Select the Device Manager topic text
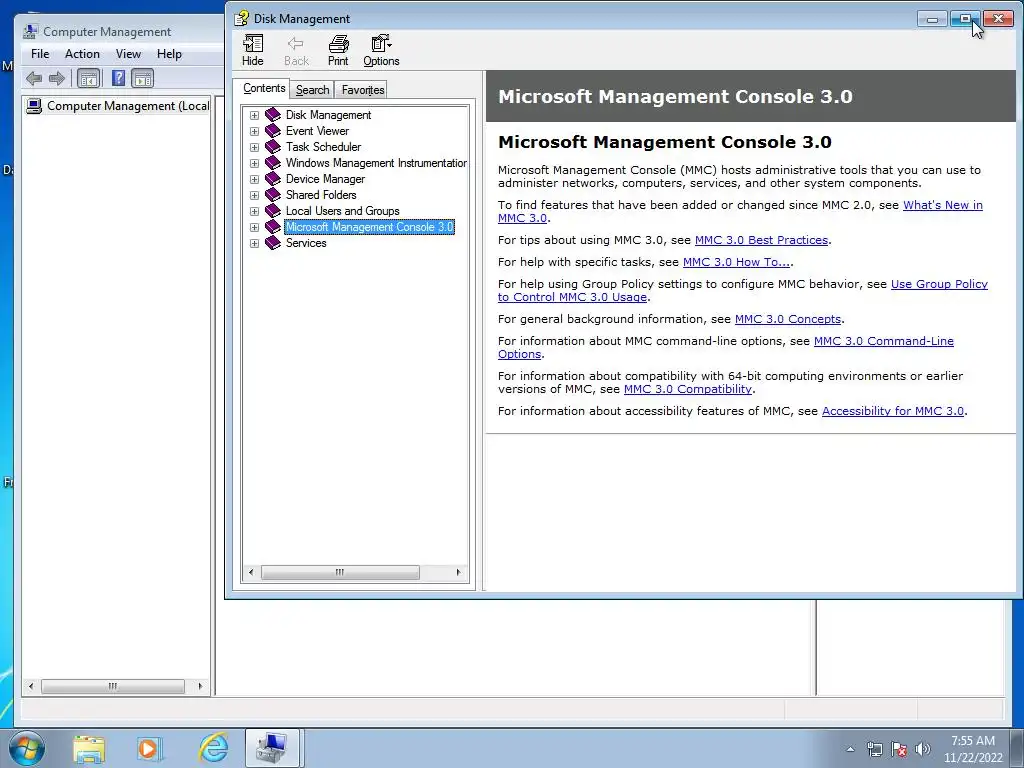Image resolution: width=1024 pixels, height=768 pixels. (x=325, y=179)
